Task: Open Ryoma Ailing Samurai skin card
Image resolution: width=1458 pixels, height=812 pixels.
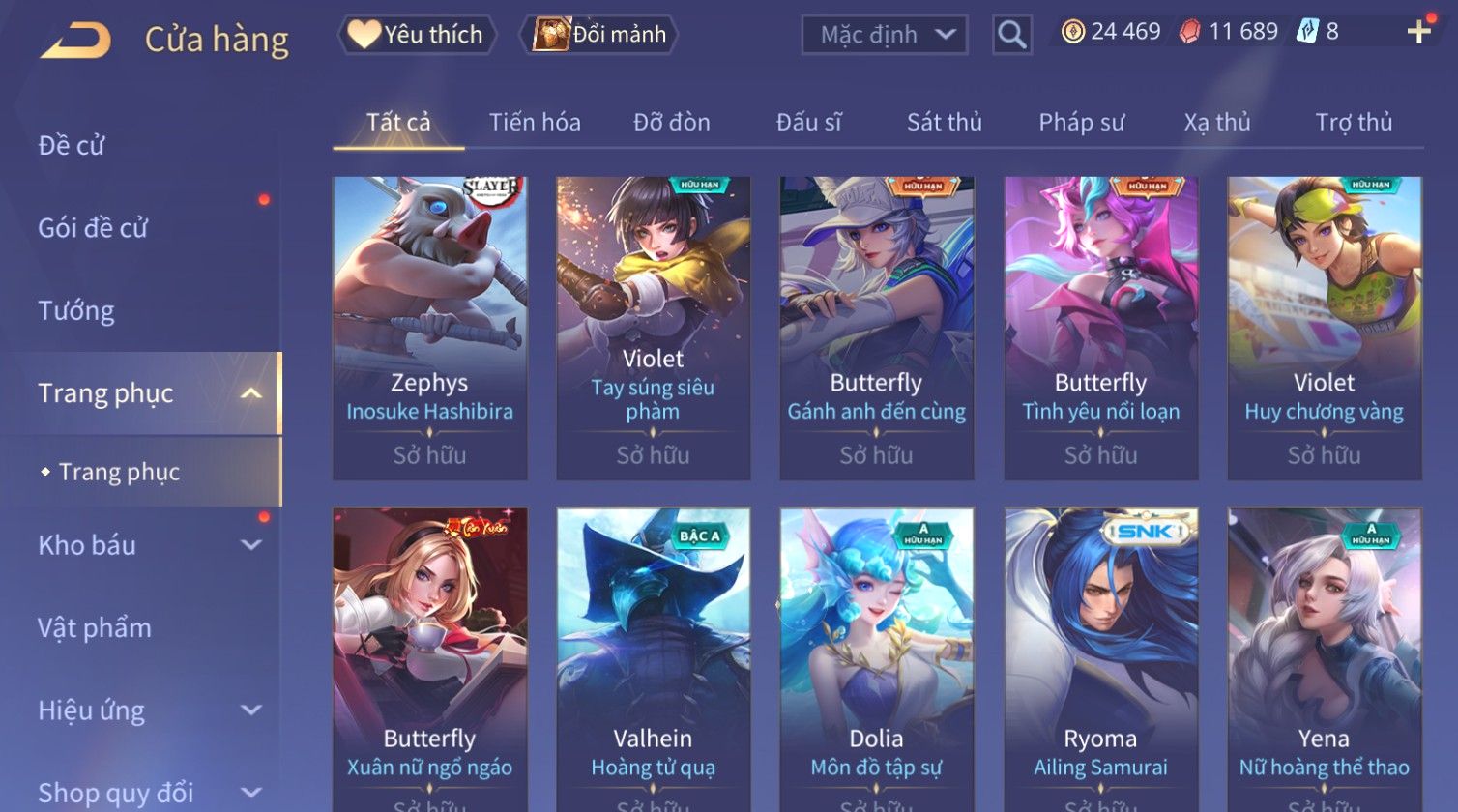Action: pyautogui.click(x=1101, y=659)
